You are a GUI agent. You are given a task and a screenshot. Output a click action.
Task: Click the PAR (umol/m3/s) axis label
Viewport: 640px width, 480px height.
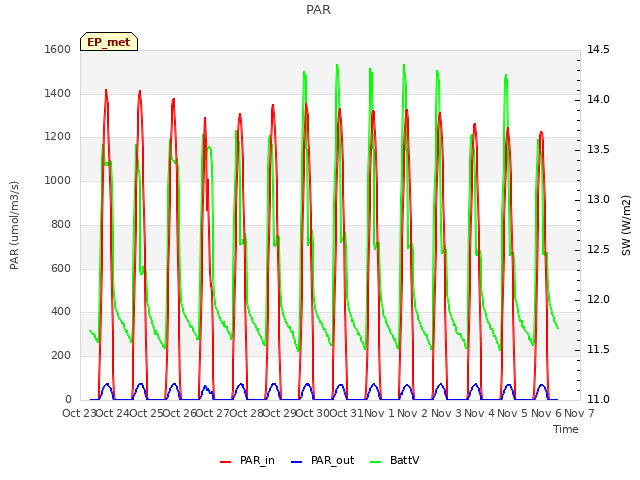(14, 225)
